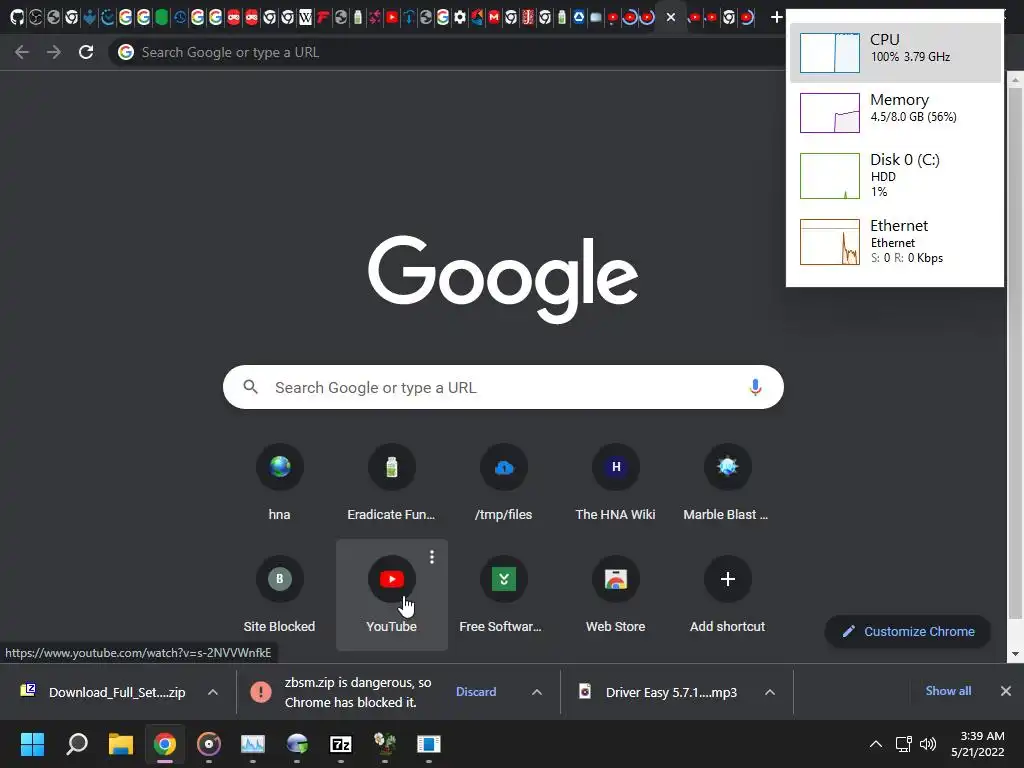Image resolution: width=1024 pixels, height=768 pixels.
Task: Open the blue window app on taskbar
Action: [428, 744]
